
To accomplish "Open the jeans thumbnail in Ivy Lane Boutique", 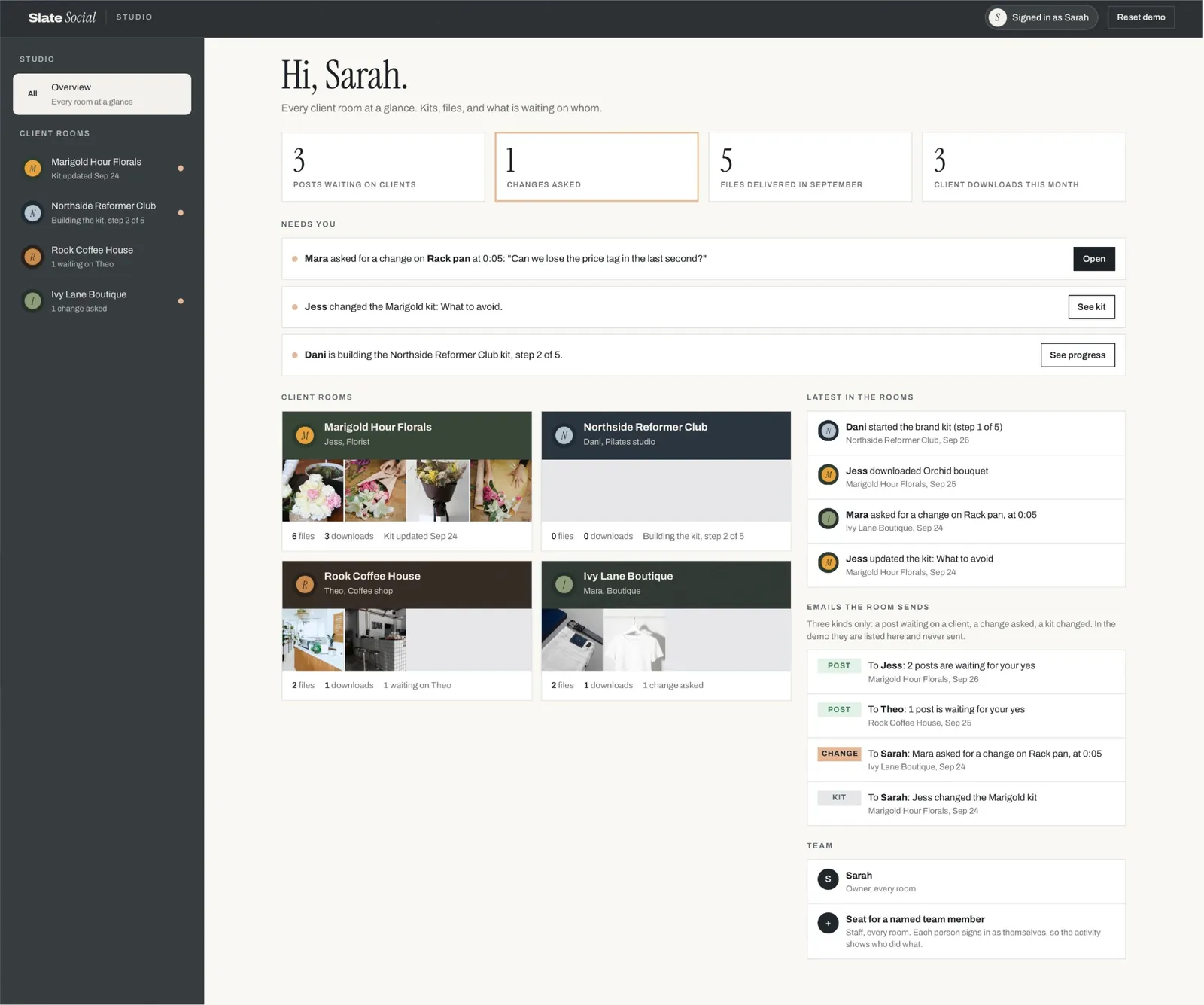I will coord(572,640).
